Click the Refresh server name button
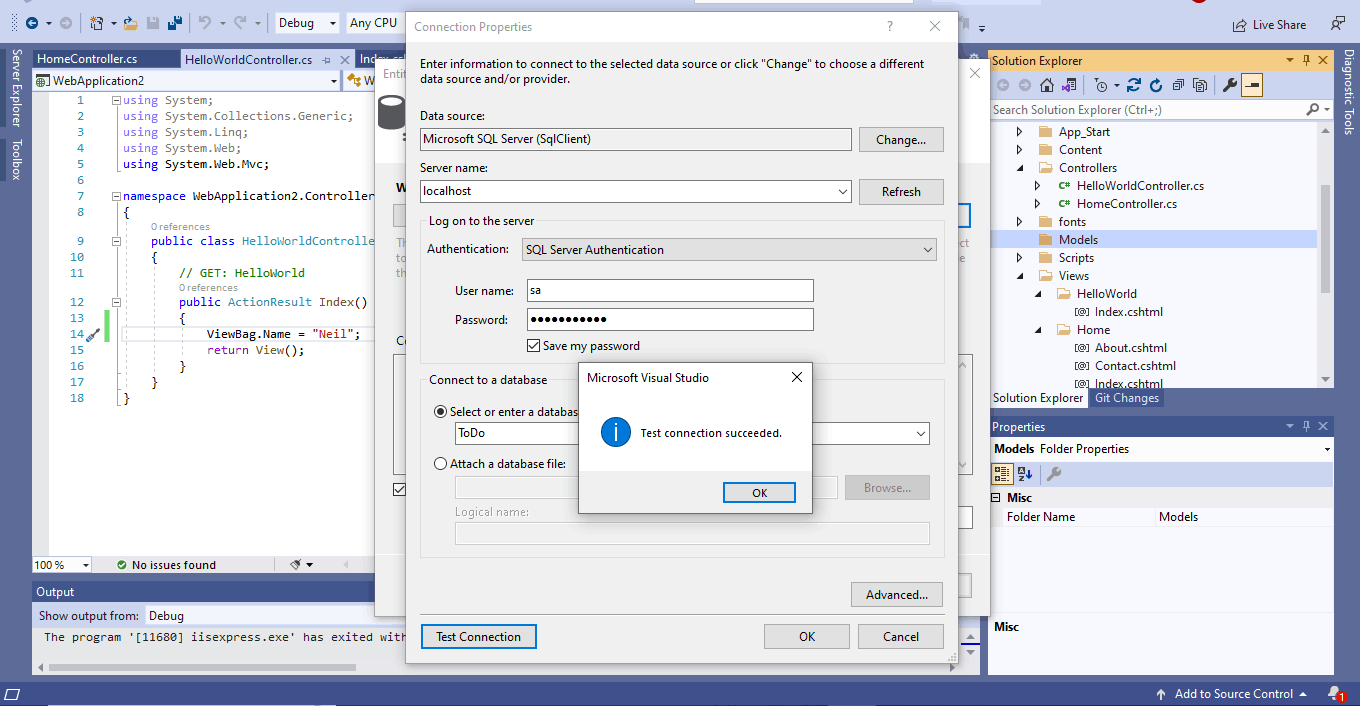This screenshot has width=1360, height=706. pyautogui.click(x=901, y=191)
